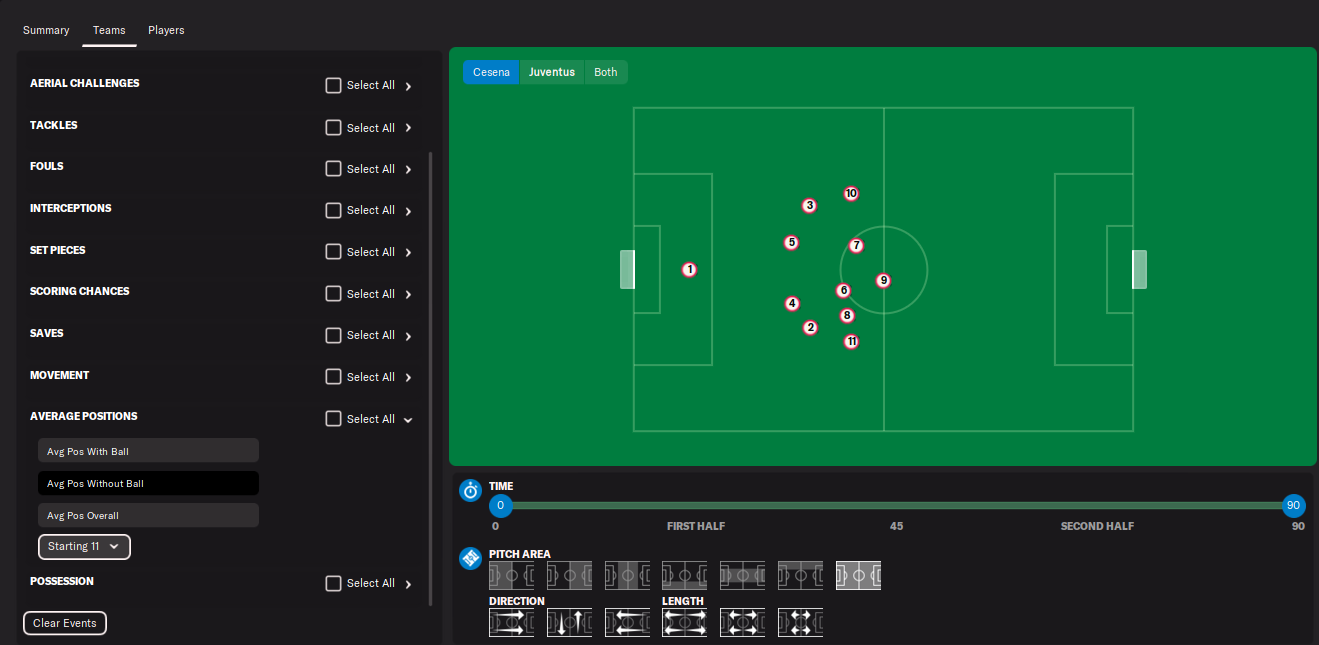This screenshot has width=1319, height=645.
Task: Select Avg Pos With Ball
Action: (x=148, y=451)
